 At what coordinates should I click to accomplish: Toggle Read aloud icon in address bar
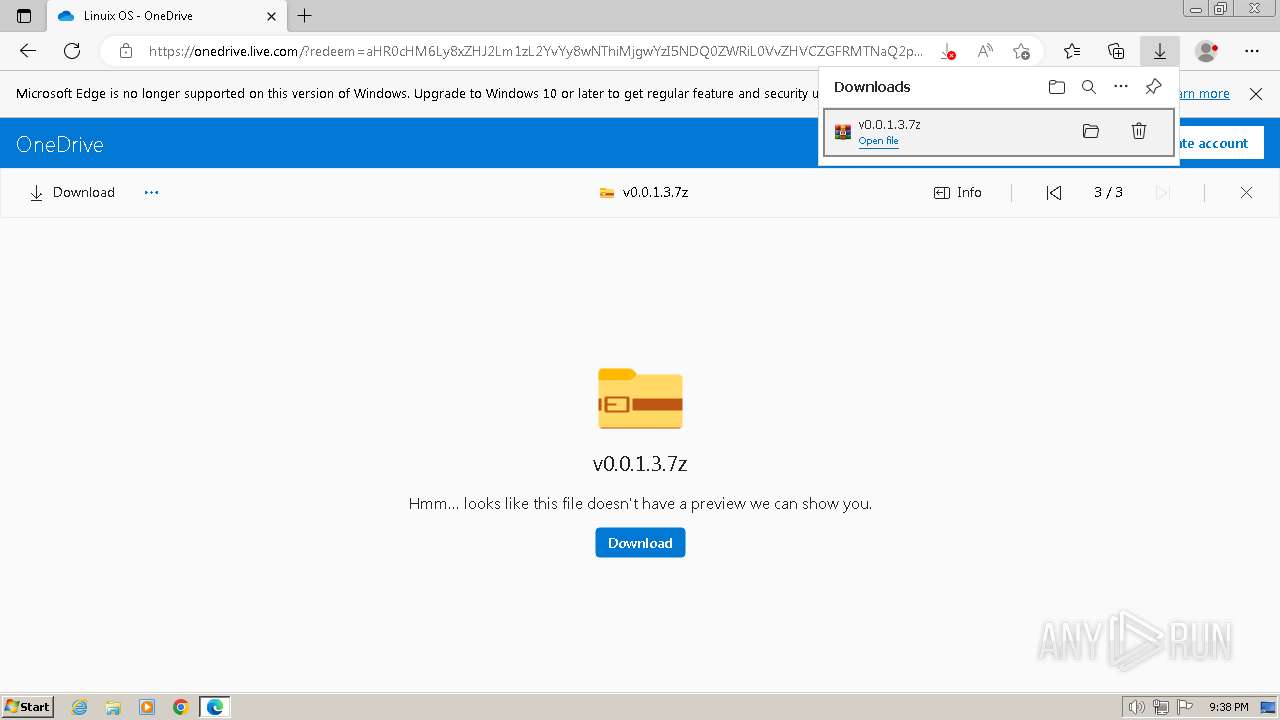985,51
